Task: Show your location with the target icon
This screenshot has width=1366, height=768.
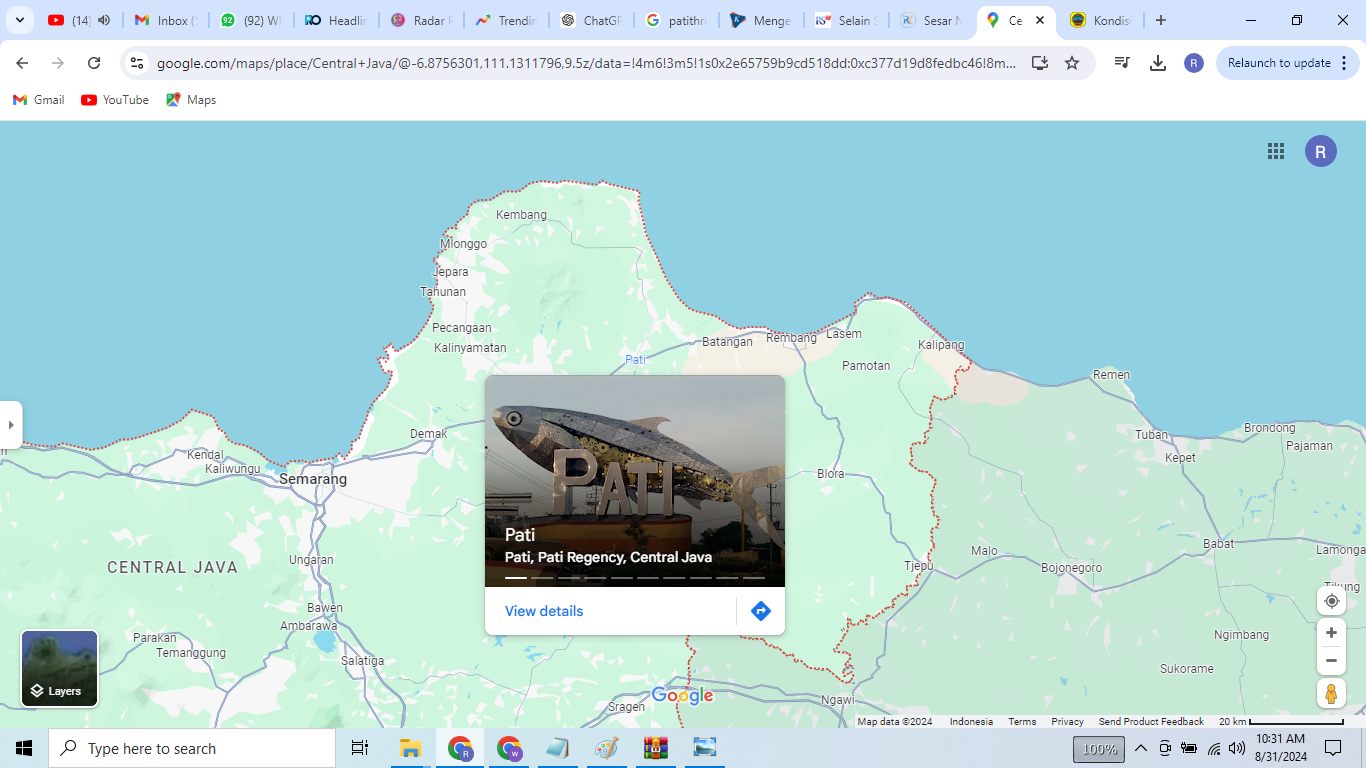Action: click(1331, 601)
